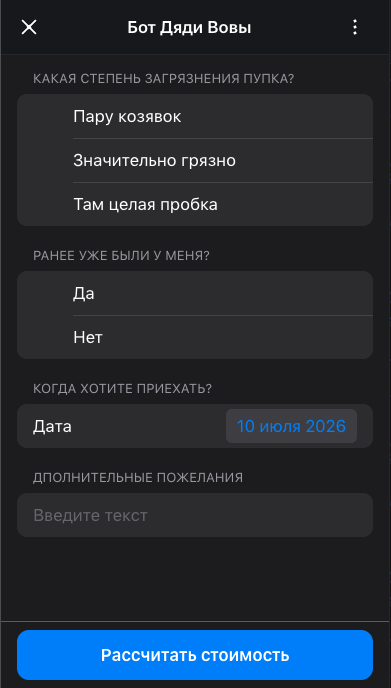This screenshot has width=391, height=688.
Task: Click the "Бот Дяди Вовы" title
Action: click(x=189, y=28)
